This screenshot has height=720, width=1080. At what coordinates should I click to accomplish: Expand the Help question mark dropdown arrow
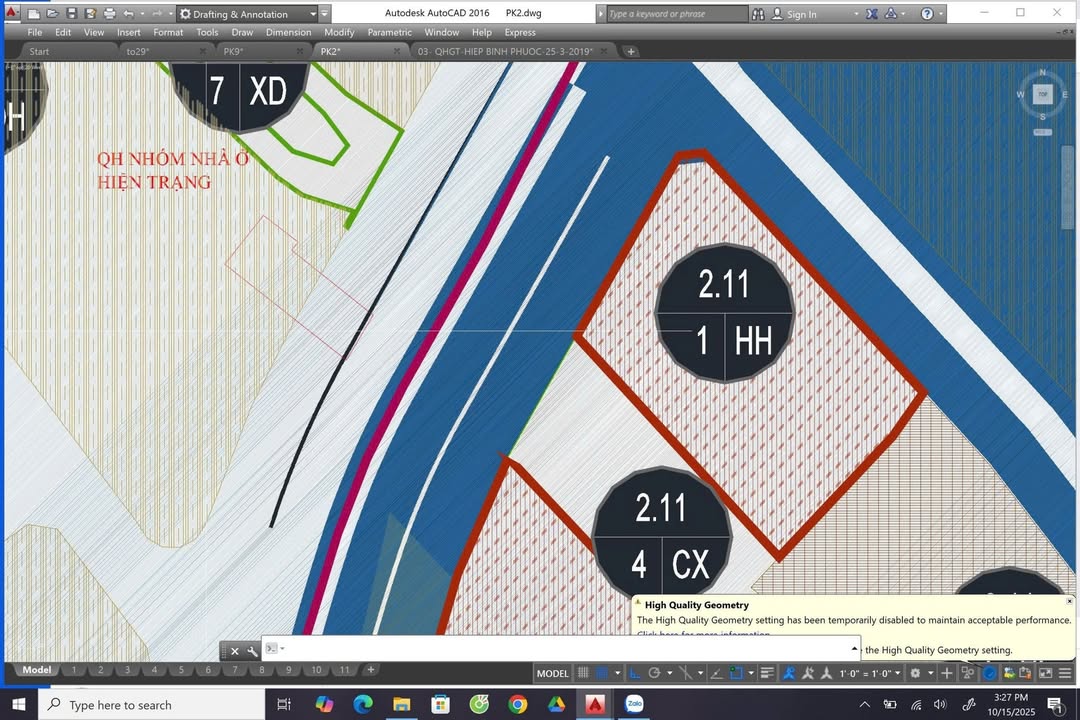[x=940, y=14]
